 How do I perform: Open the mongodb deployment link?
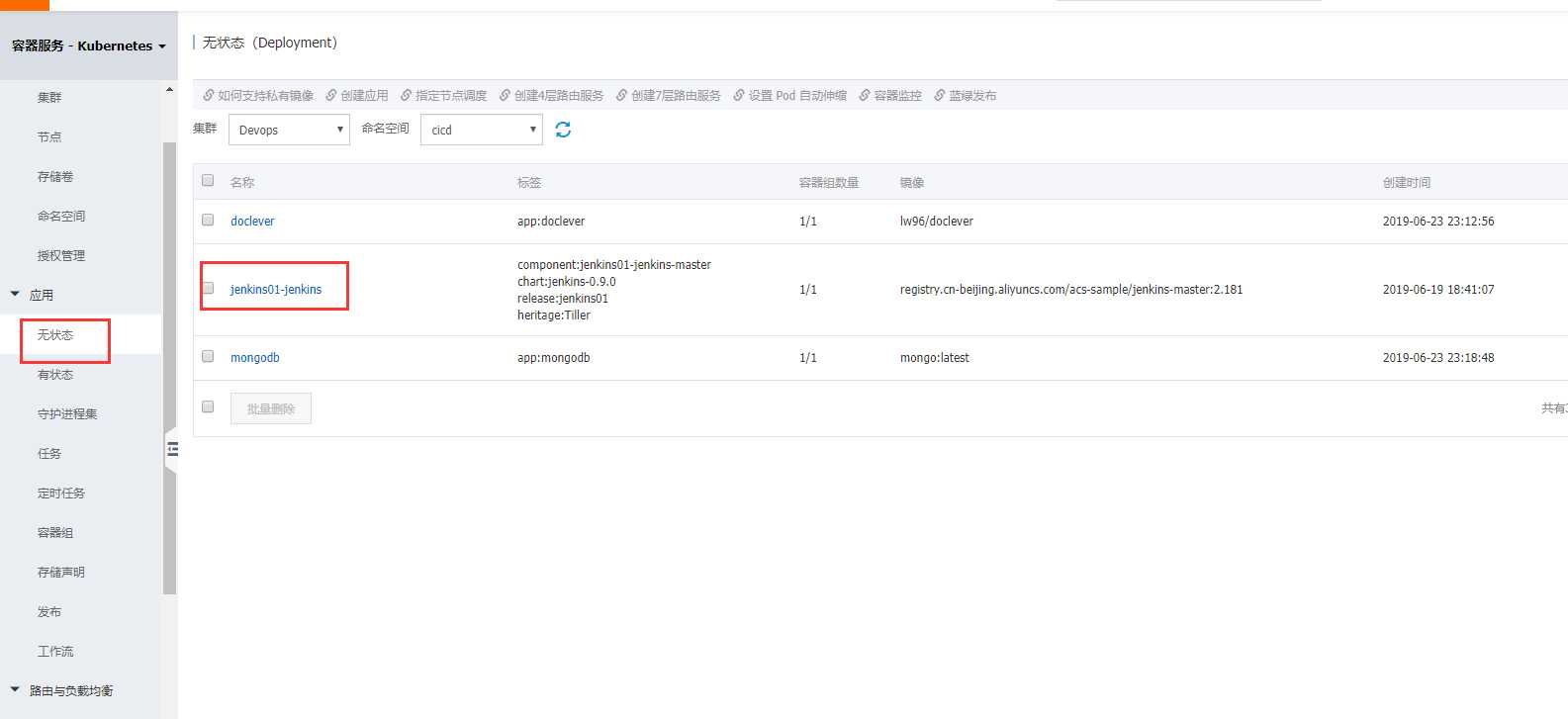point(255,357)
